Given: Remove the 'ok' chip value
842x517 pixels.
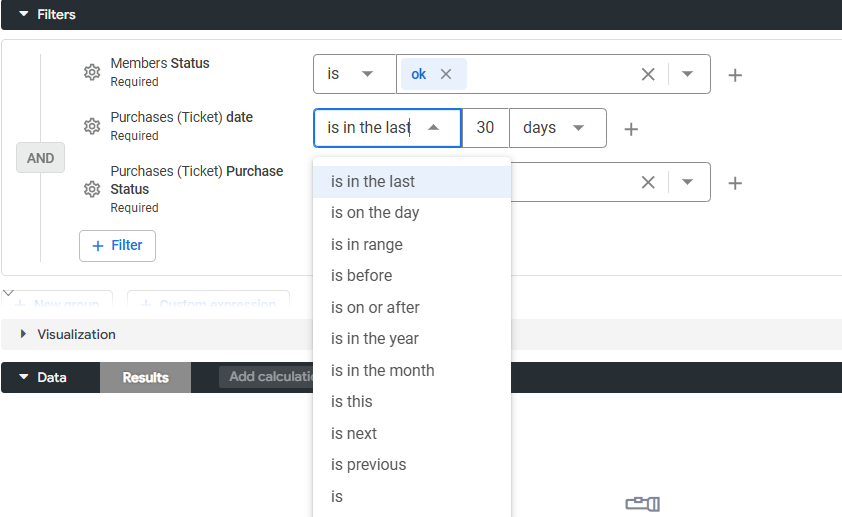Looking at the screenshot, I should [x=446, y=74].
